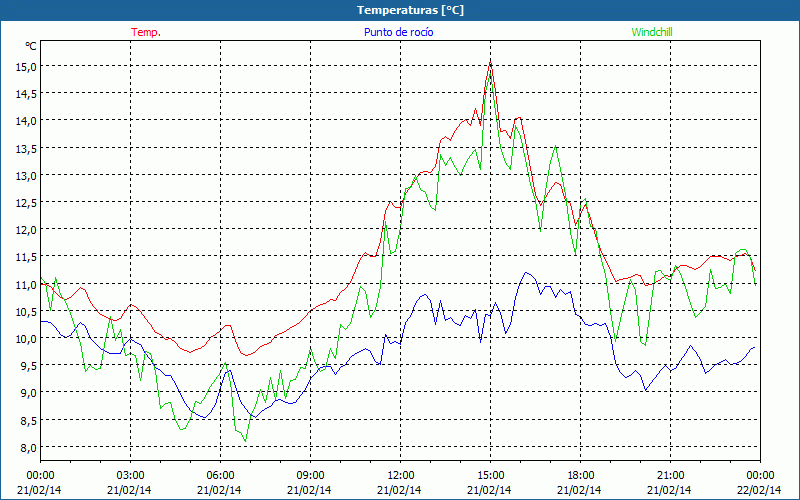Click the 15:00 time axis label
The image size is (800, 500).
pos(490,476)
